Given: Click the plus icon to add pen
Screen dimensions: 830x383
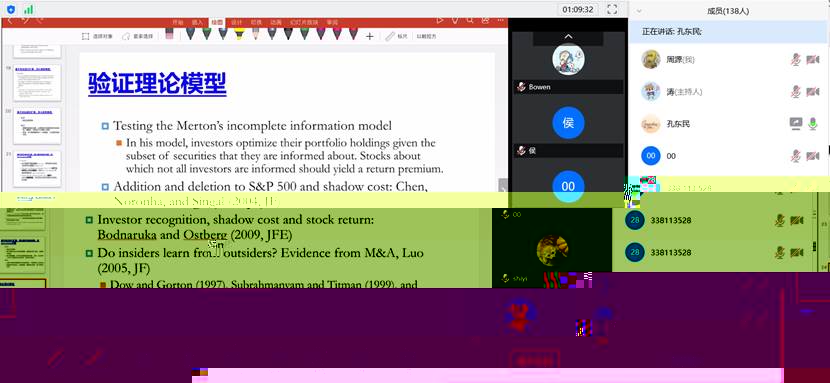Looking at the screenshot, I should pyautogui.click(x=369, y=36).
